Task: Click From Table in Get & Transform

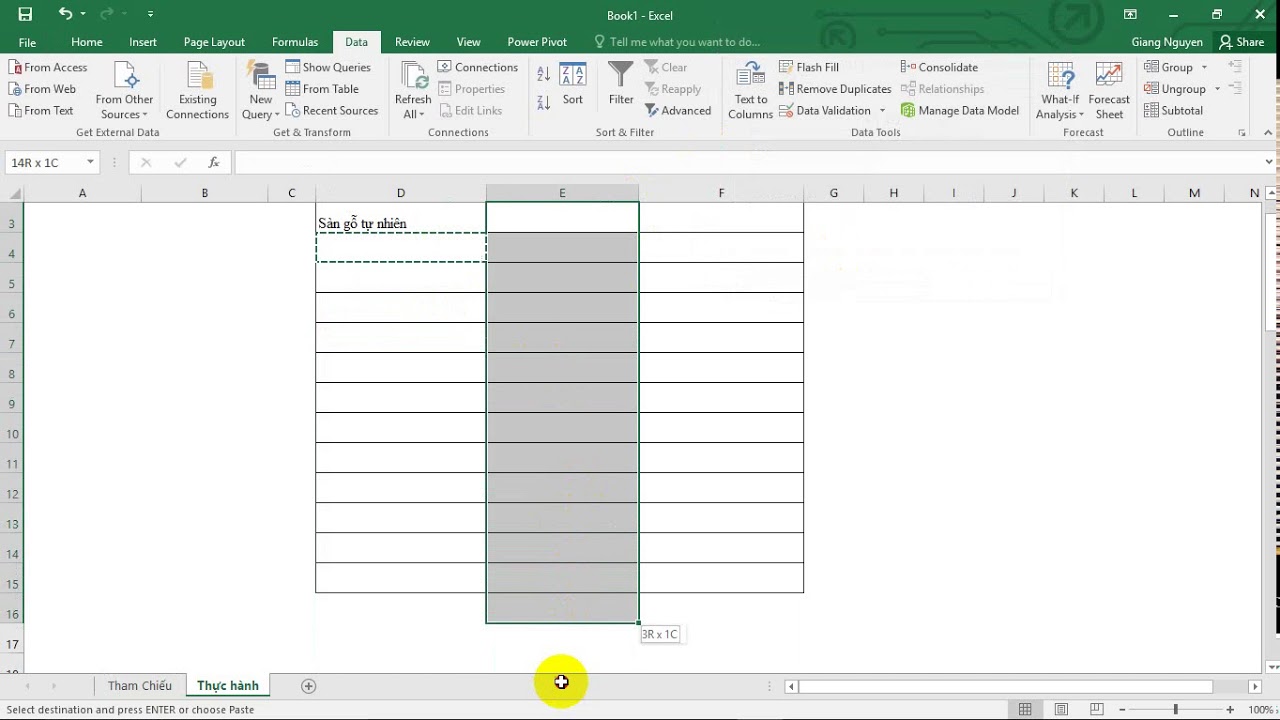Action: [x=322, y=89]
